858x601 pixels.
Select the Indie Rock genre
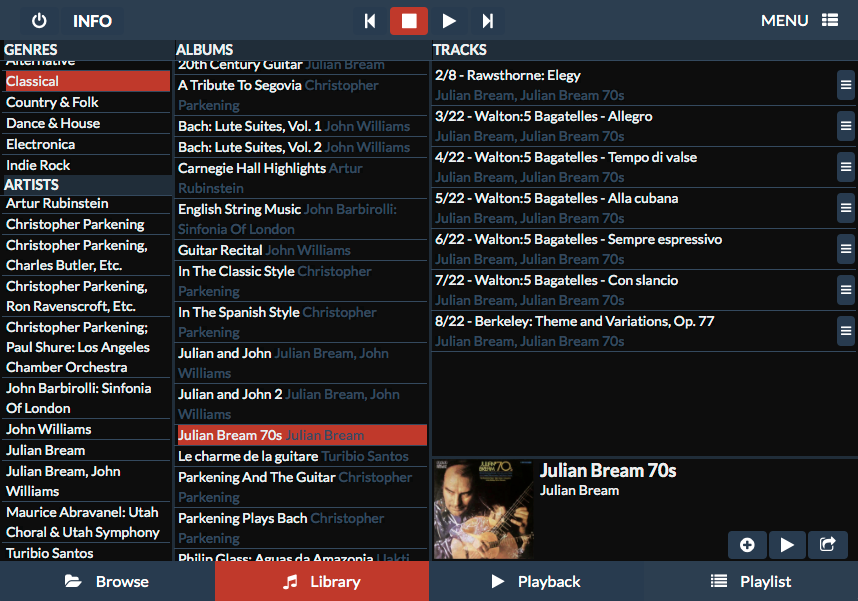[88, 165]
